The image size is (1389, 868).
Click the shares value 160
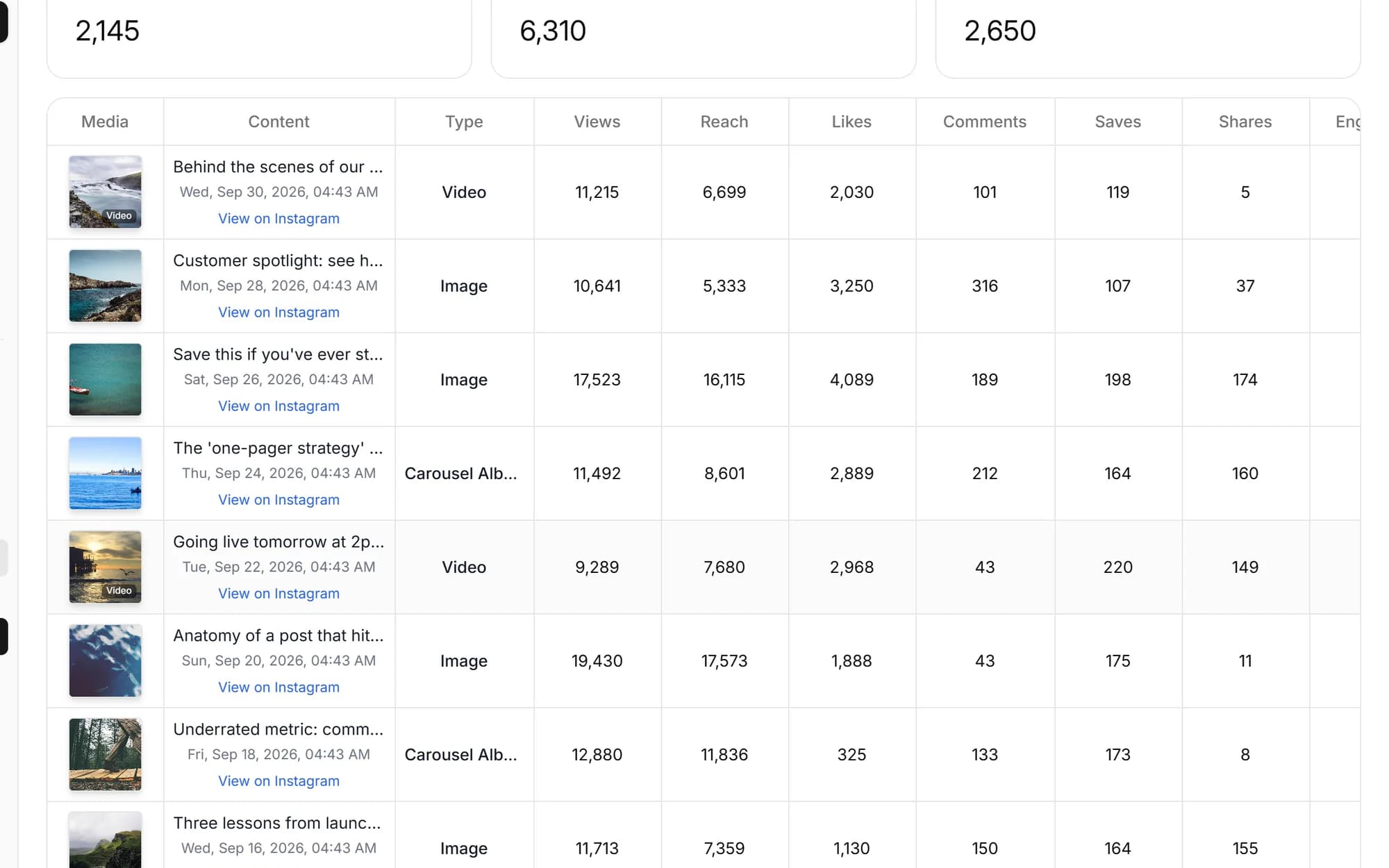click(x=1245, y=473)
